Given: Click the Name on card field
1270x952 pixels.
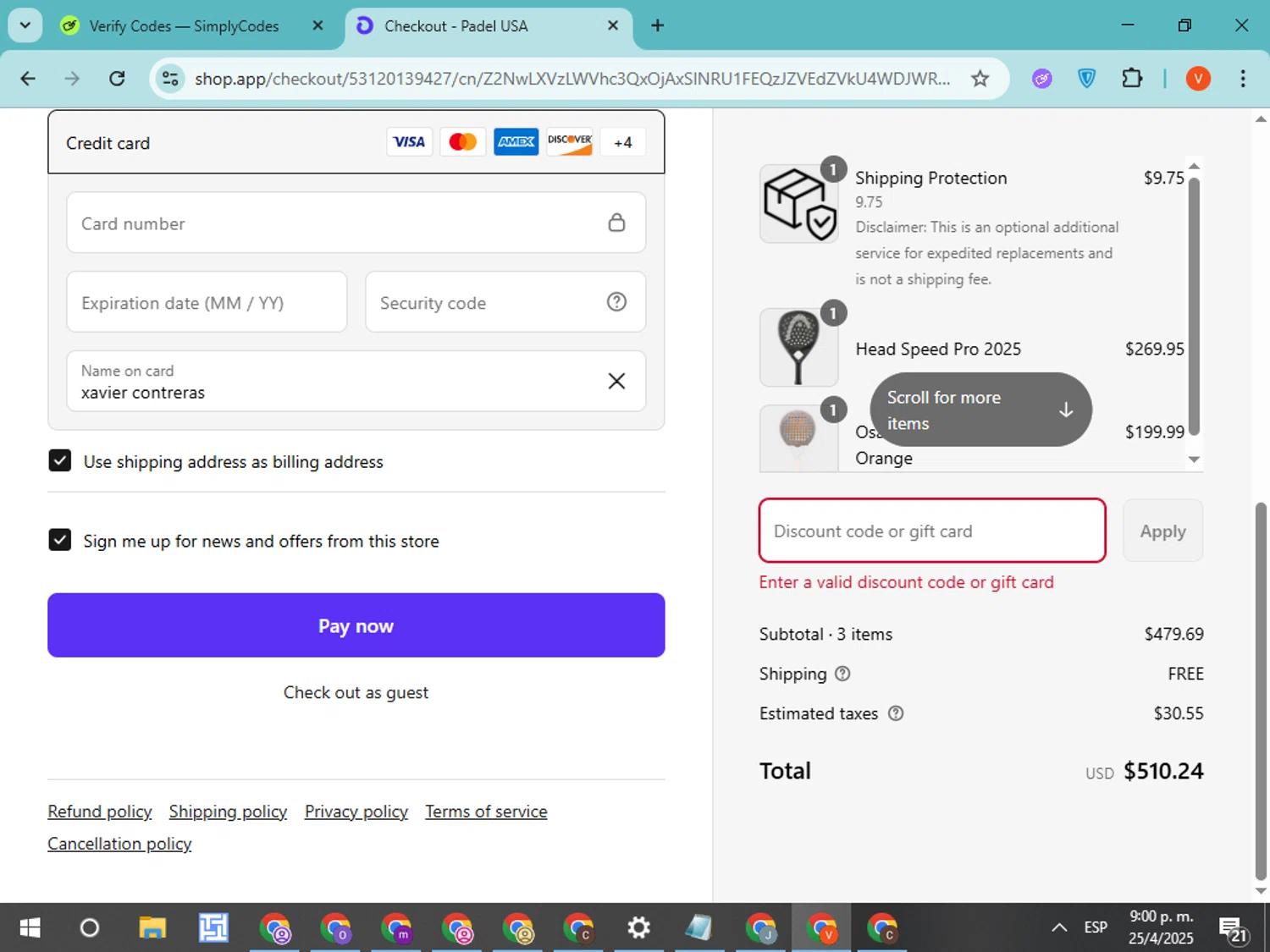Looking at the screenshot, I should coord(356,382).
